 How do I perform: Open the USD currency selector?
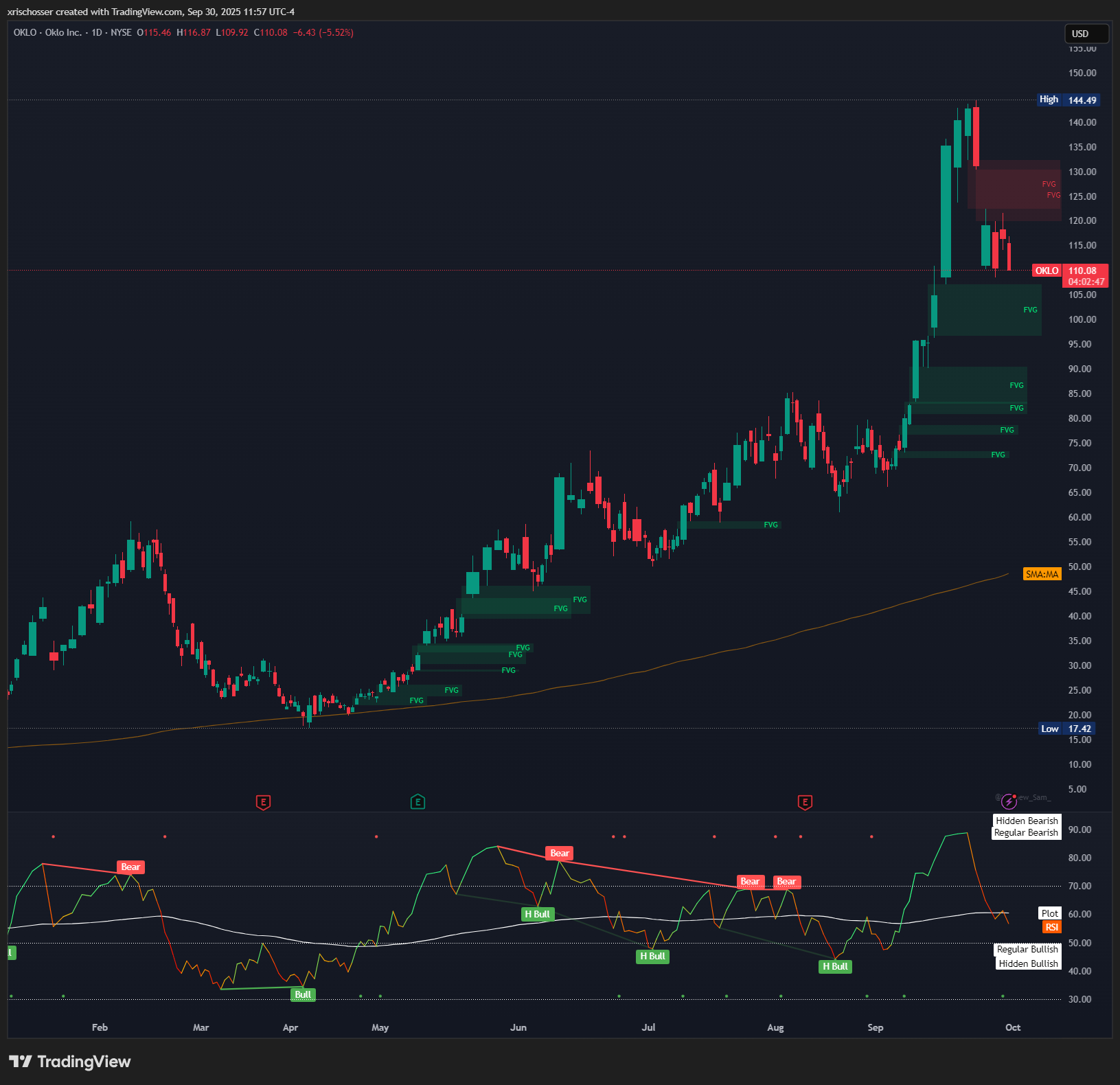click(1086, 34)
